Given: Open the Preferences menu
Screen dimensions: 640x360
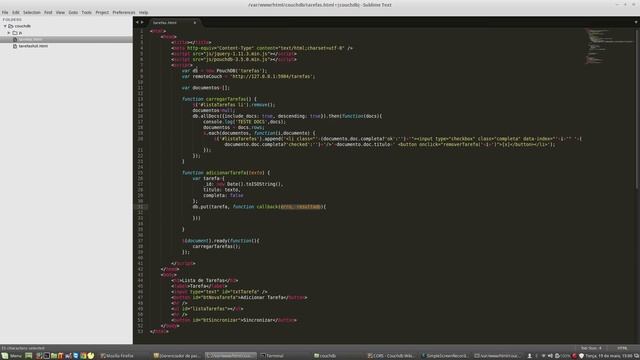Looking at the screenshot, I should click(124, 12).
